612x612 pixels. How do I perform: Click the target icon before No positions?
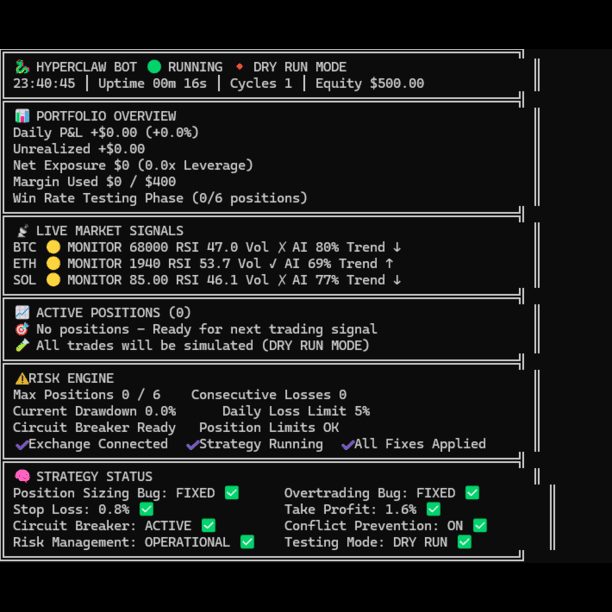(22, 329)
